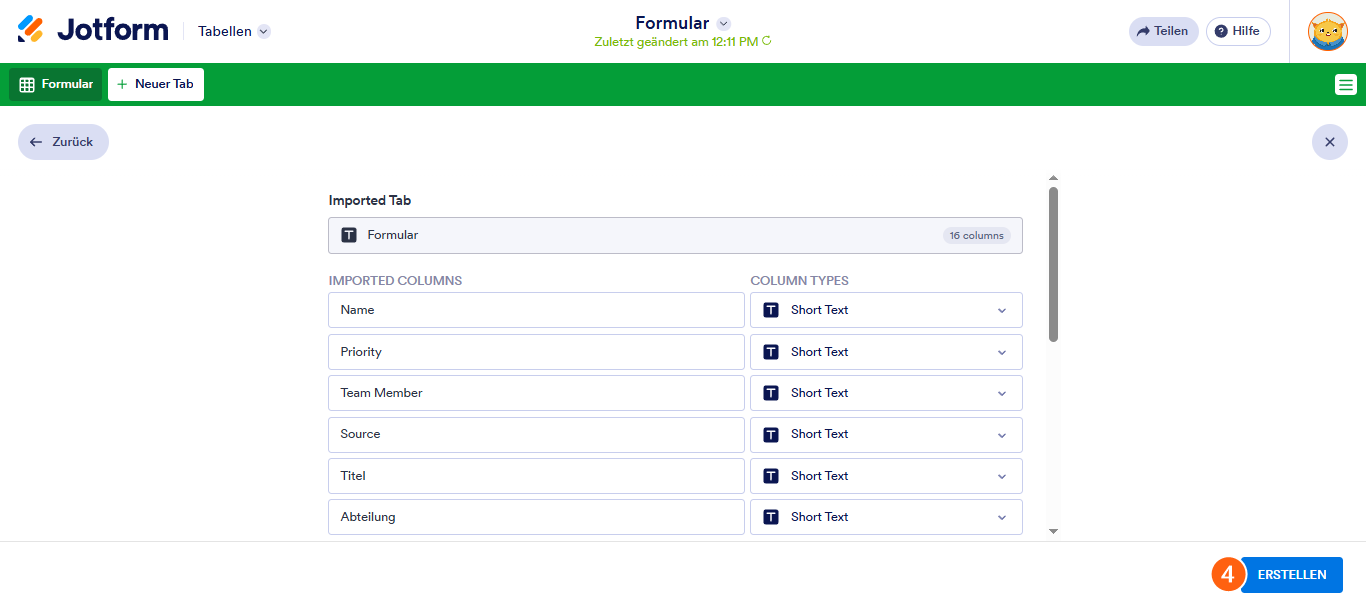
Task: Open the user avatar profile menu
Action: click(x=1327, y=31)
